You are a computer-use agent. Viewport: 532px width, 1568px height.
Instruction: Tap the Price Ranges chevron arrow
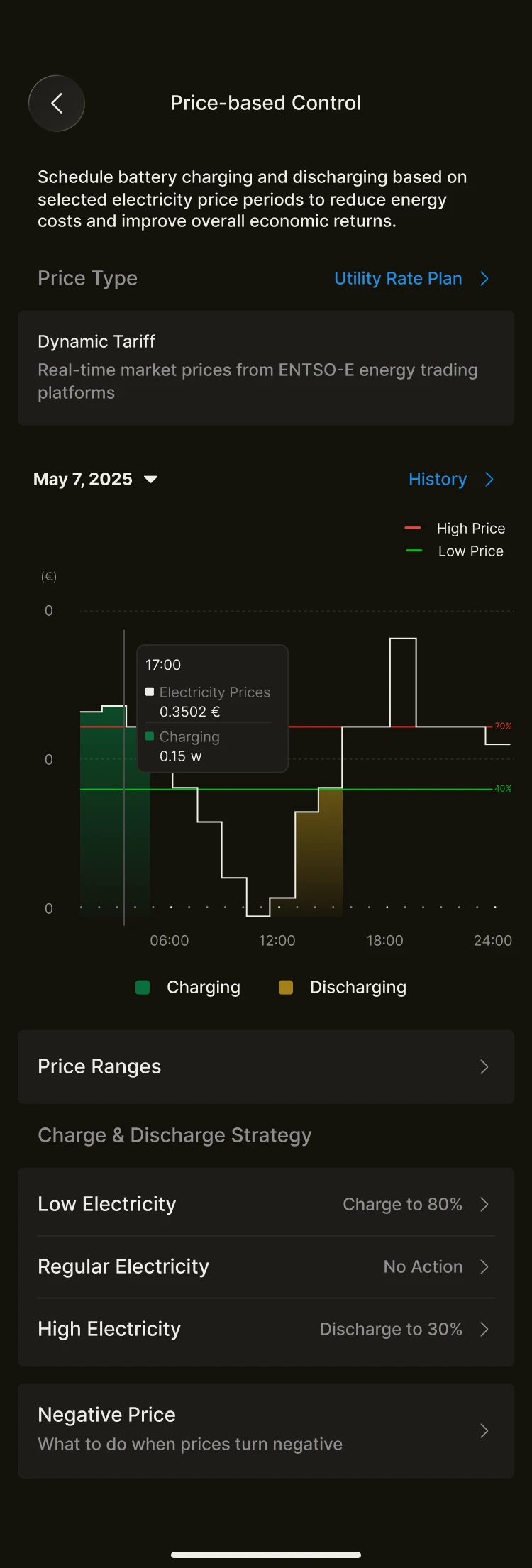point(484,1067)
